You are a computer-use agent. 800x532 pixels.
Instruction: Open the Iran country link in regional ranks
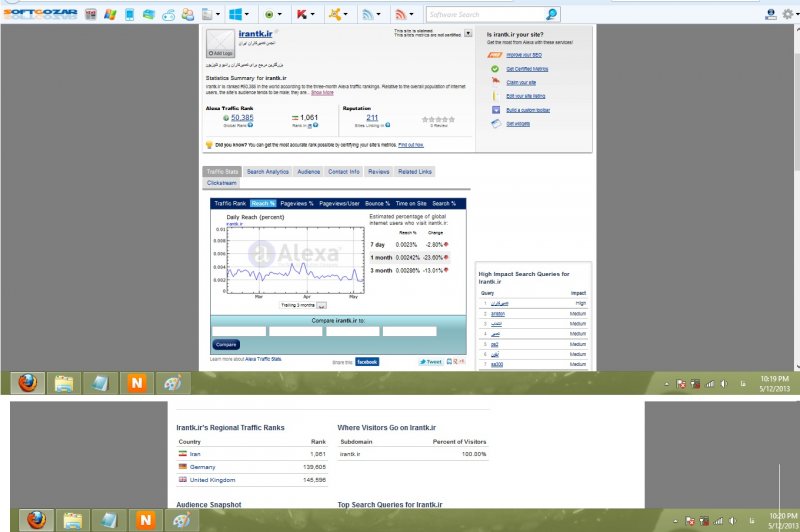click(195, 454)
